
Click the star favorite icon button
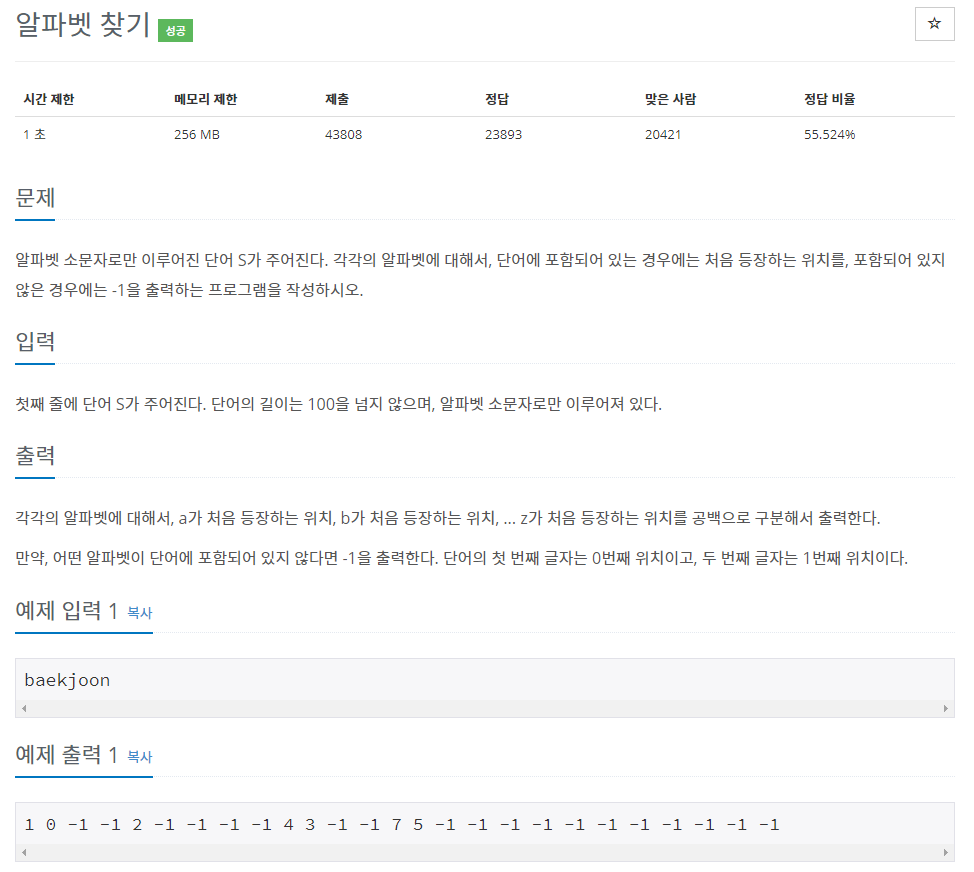coord(934,24)
